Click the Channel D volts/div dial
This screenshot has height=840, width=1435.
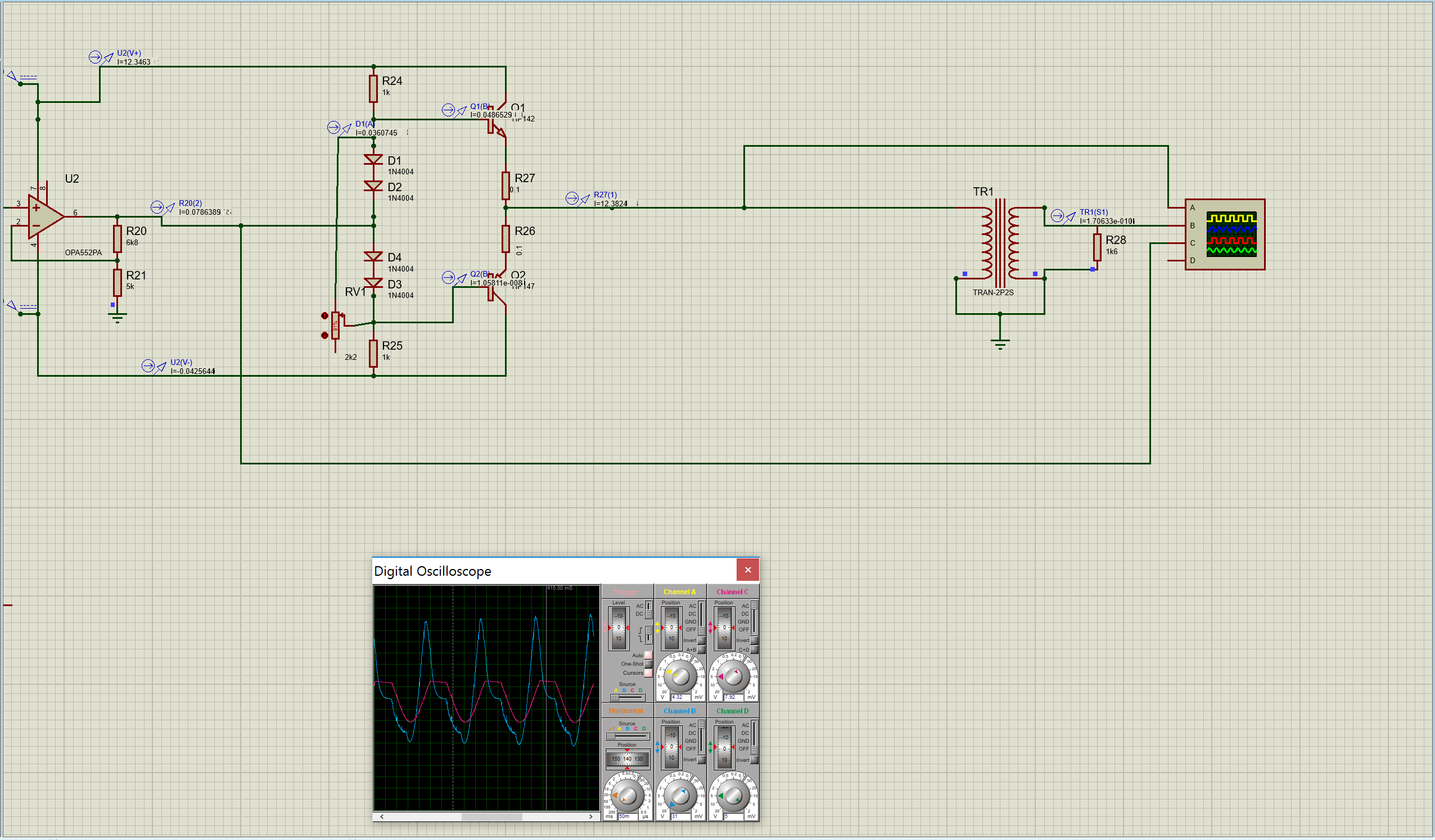click(733, 796)
